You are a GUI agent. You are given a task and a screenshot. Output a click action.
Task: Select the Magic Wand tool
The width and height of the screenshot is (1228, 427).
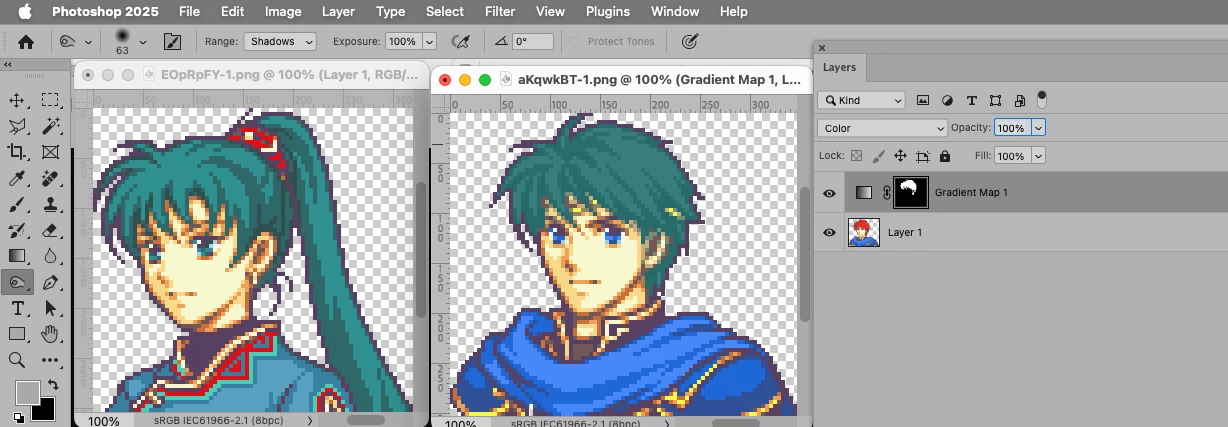(50, 126)
